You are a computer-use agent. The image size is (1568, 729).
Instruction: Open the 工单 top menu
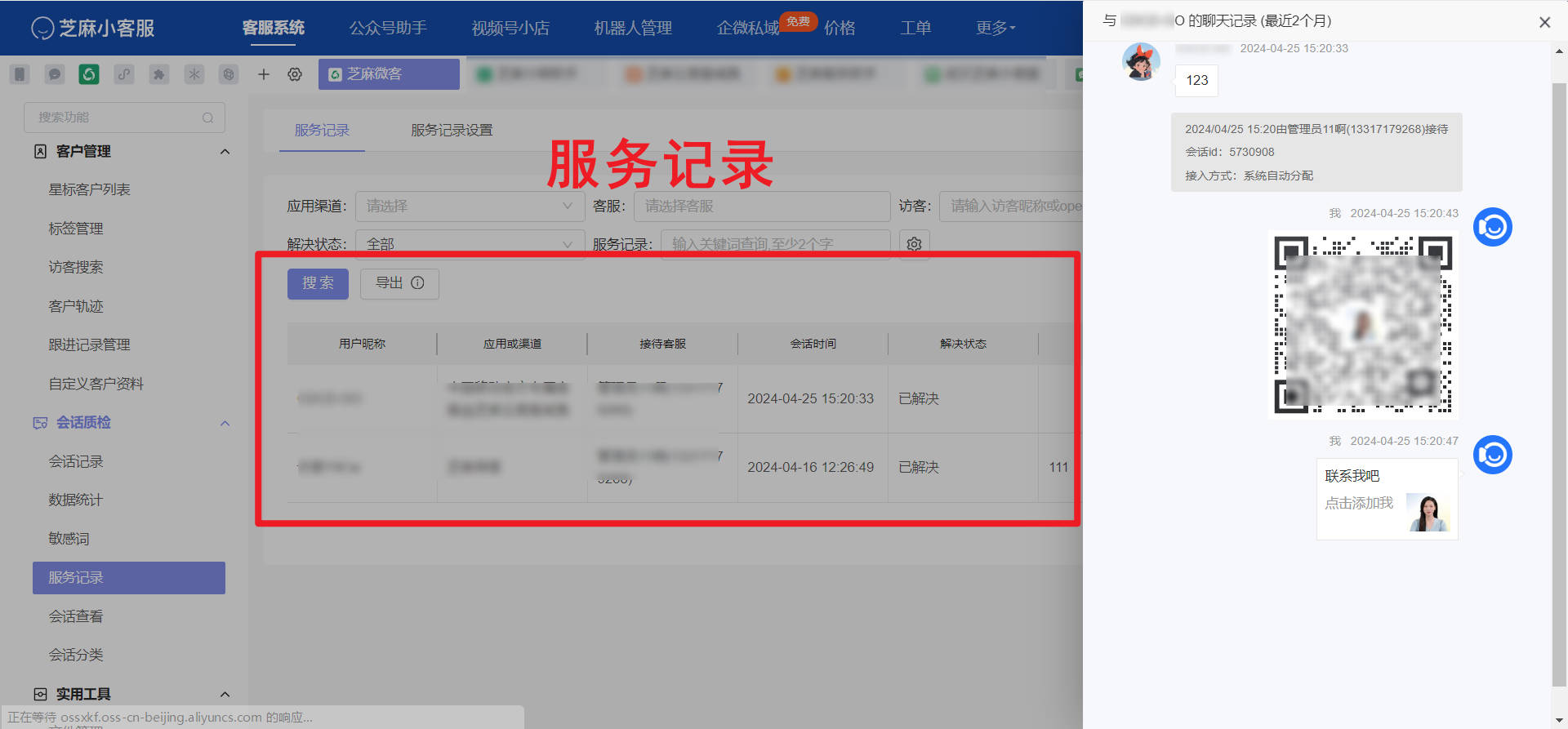(915, 28)
